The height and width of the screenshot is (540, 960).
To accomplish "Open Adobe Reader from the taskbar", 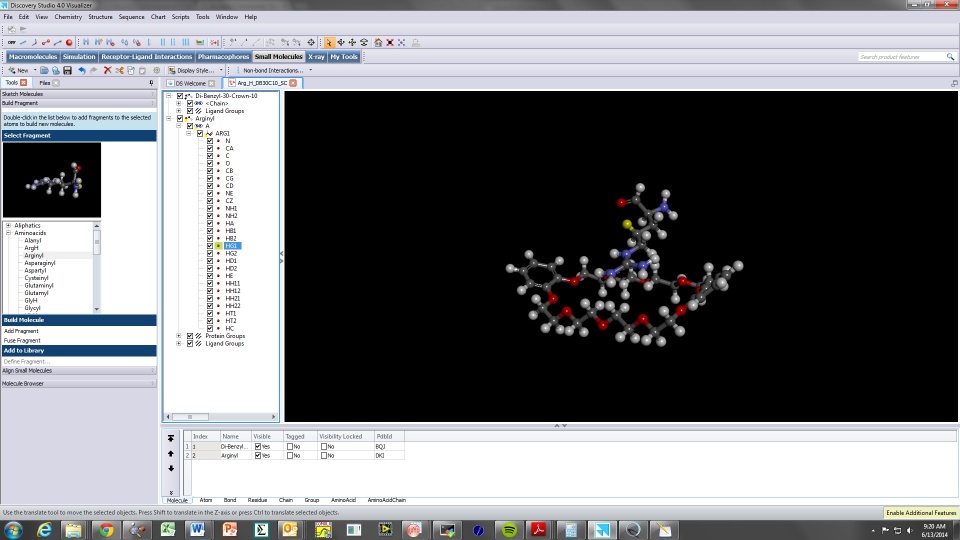I will 539,530.
